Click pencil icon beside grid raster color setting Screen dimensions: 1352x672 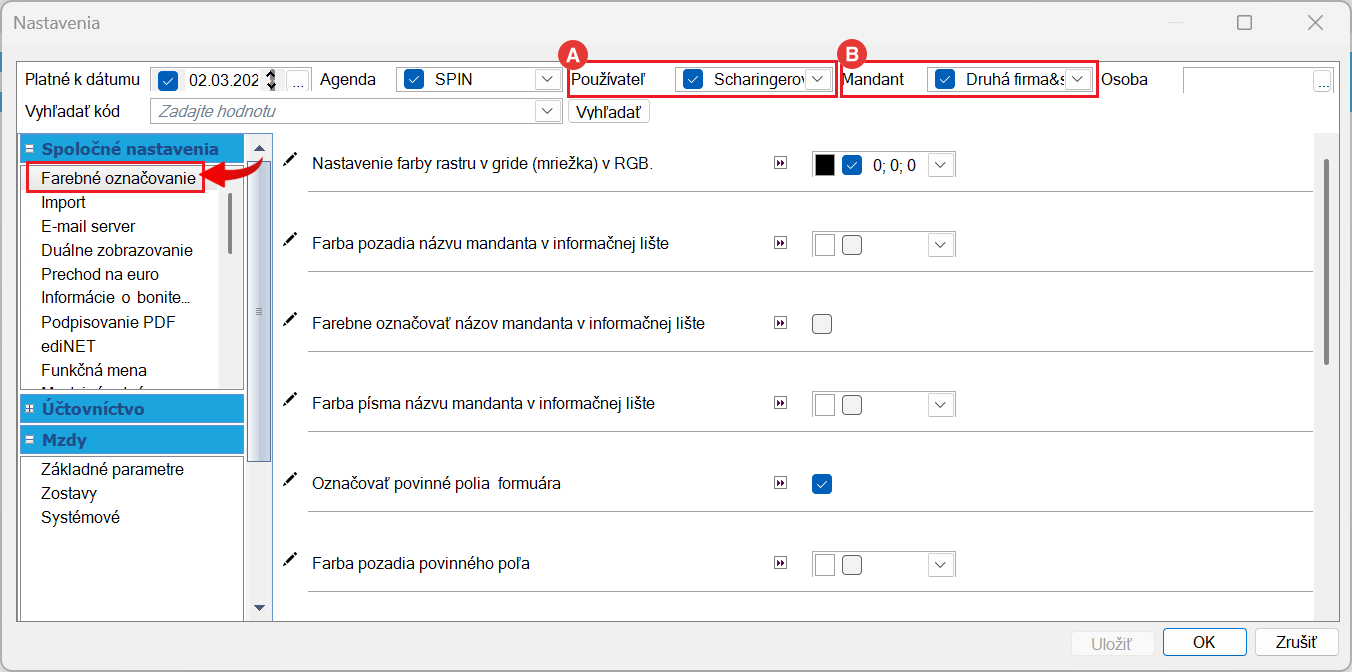(290, 160)
